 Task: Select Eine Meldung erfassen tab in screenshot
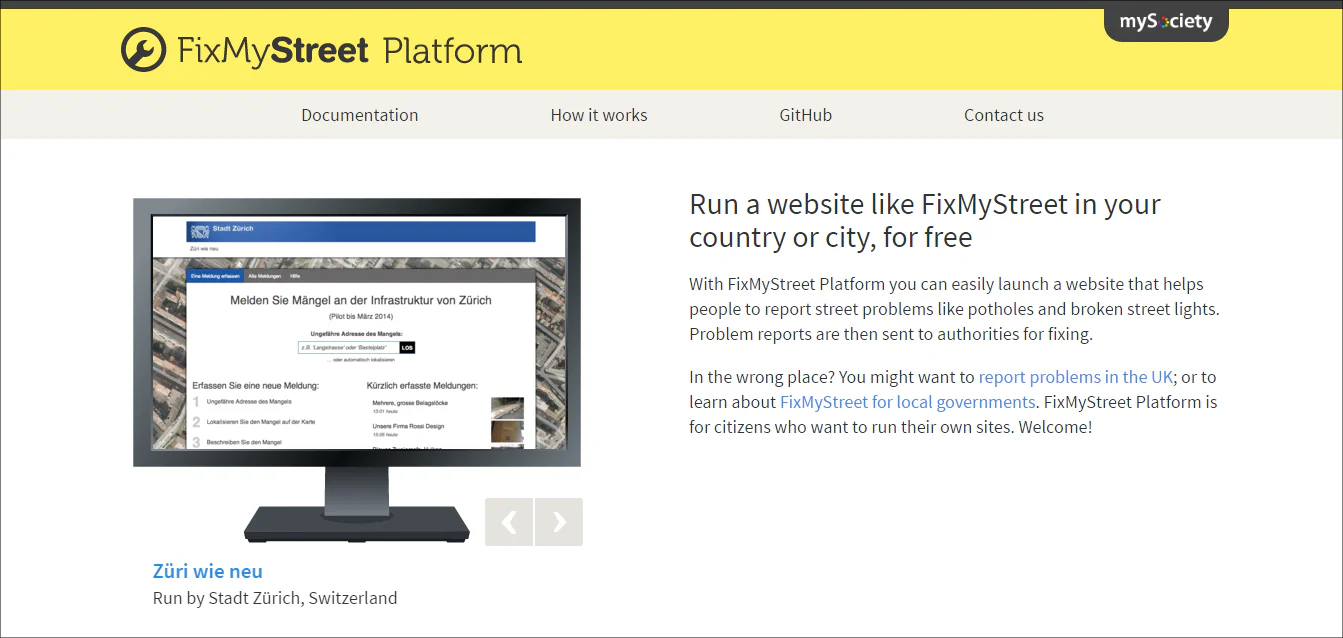[215, 275]
